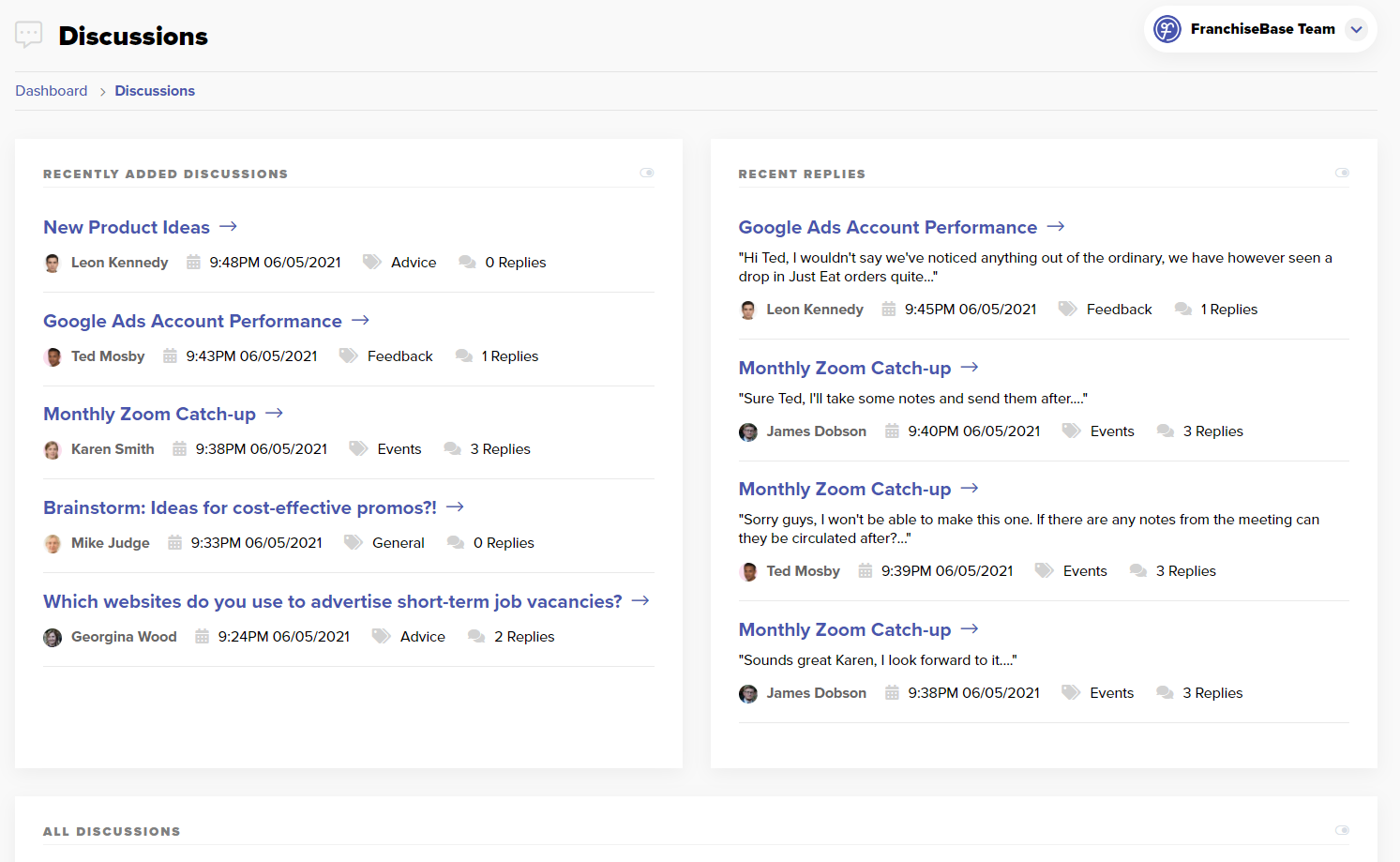
Task: Click Leon Kennedy avatar in Recent Replies
Action: click(x=748, y=310)
